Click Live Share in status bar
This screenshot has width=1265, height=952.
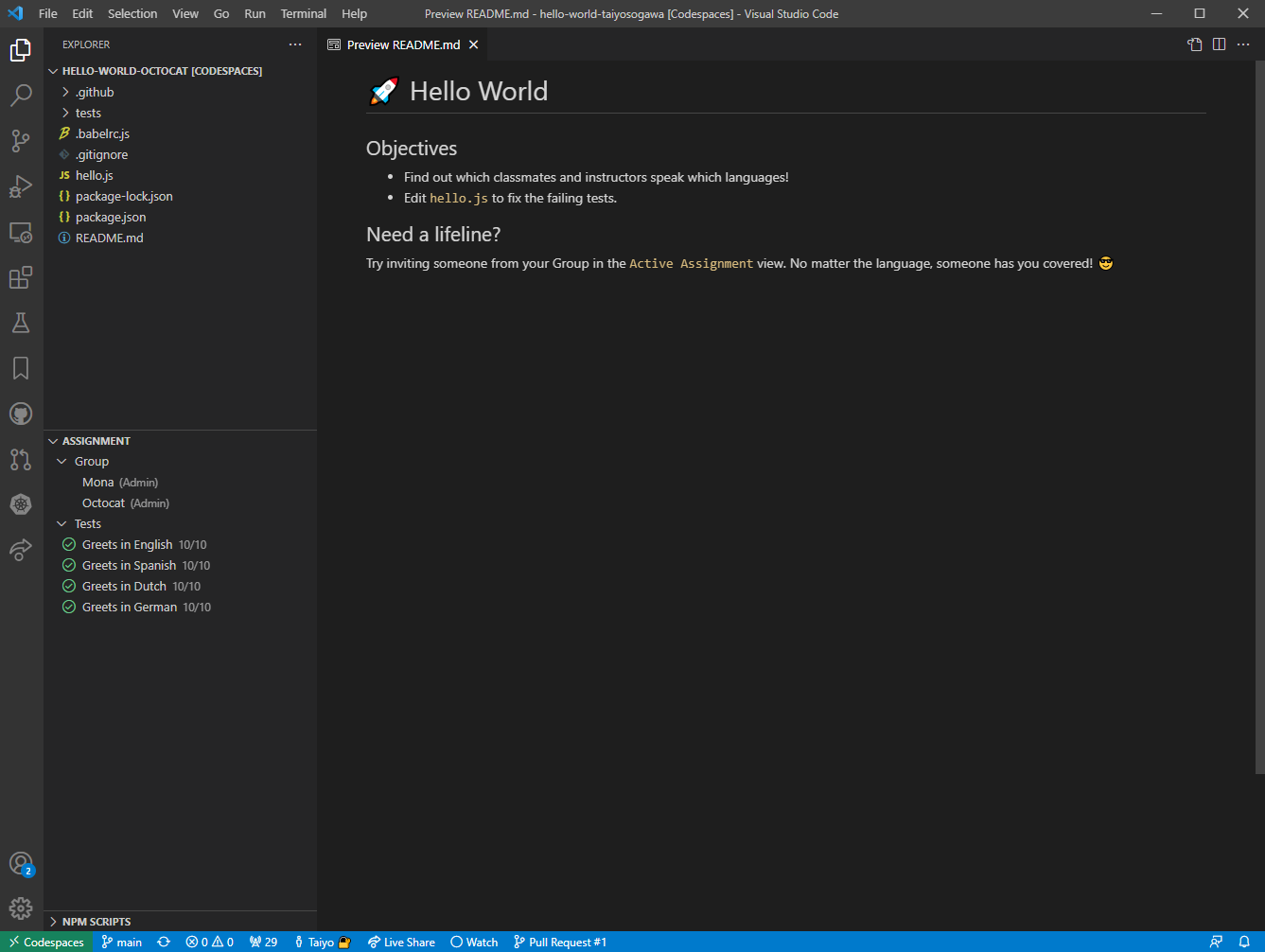tap(401, 942)
